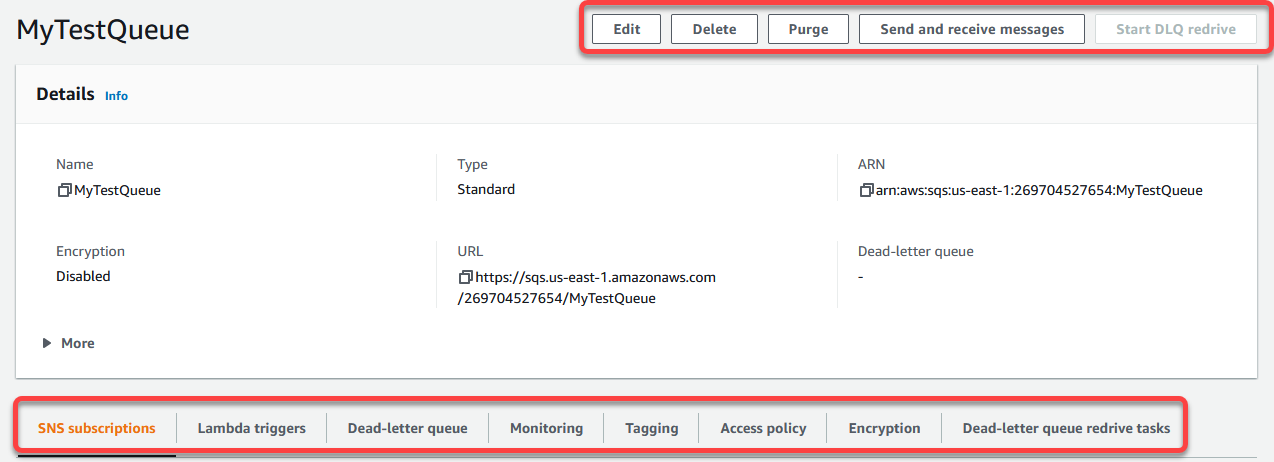Viewport: 1274px width, 462px height.
Task: Open Dead-letter queue redrive tasks tab
Action: point(1065,428)
